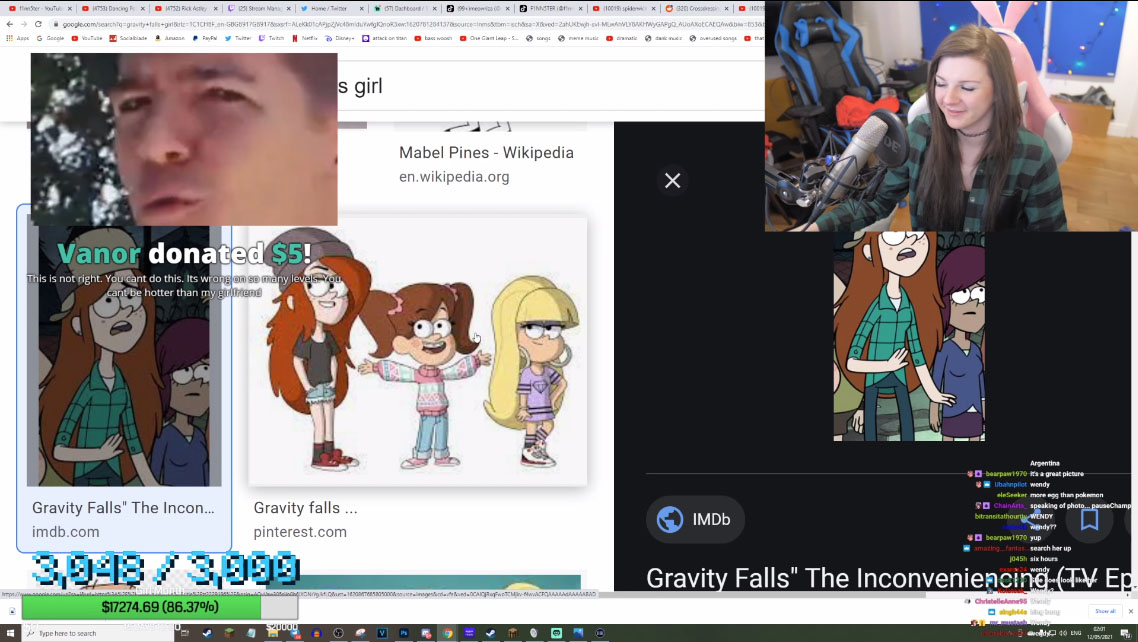Click the address bar lock icon
The image size is (1138, 642).
tap(56, 24)
